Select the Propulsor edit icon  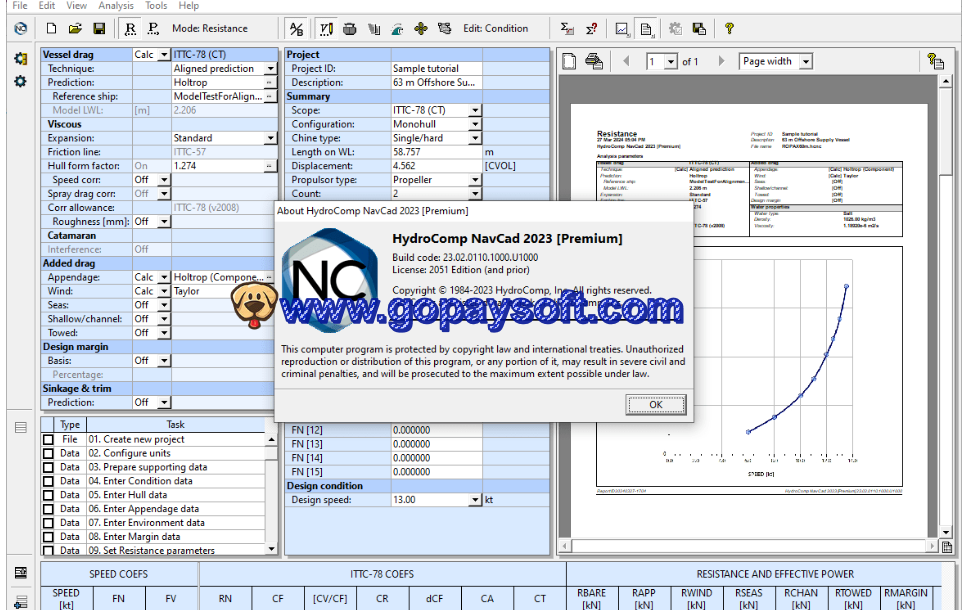coord(421,28)
